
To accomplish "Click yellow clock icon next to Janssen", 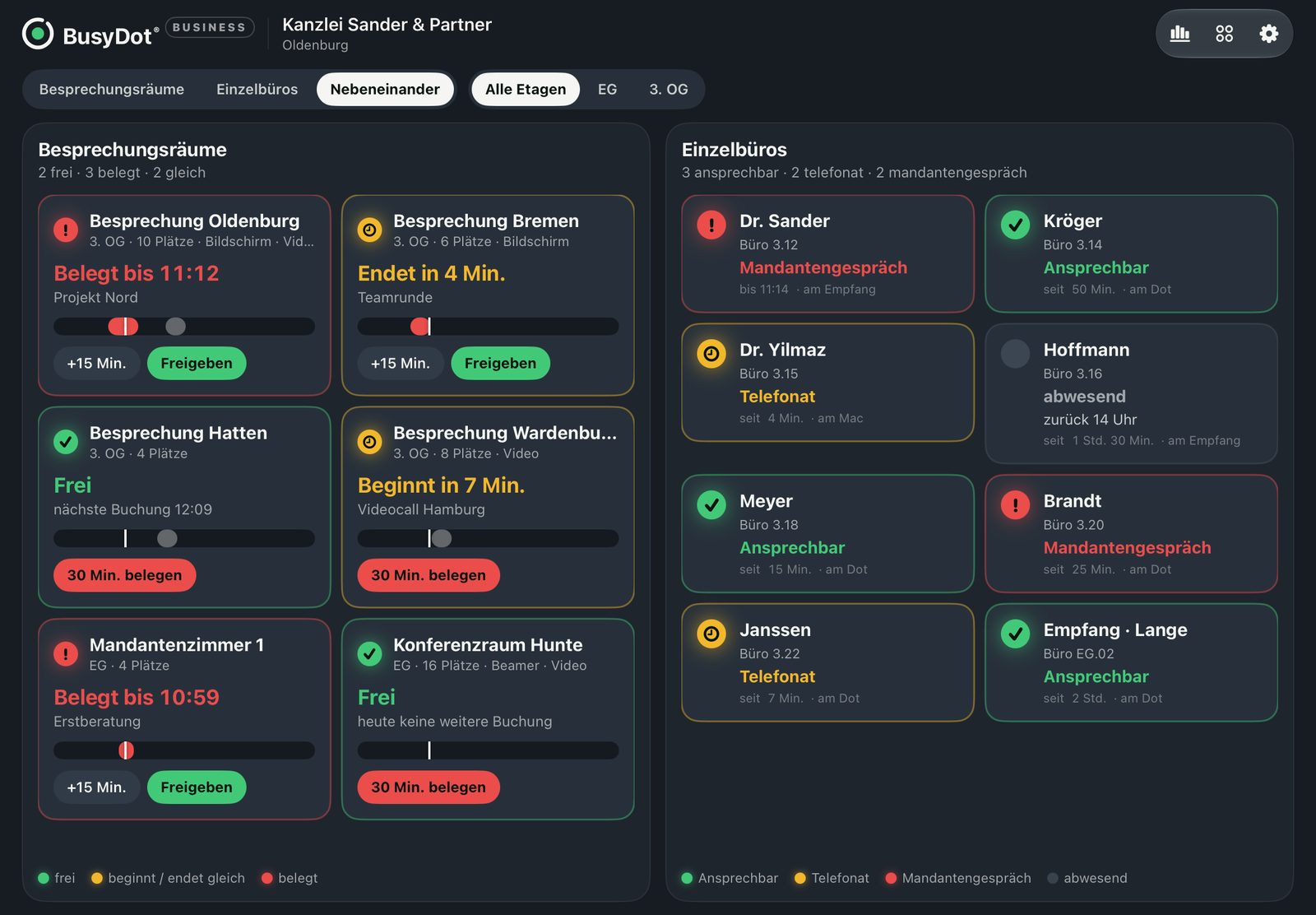I will click(711, 634).
